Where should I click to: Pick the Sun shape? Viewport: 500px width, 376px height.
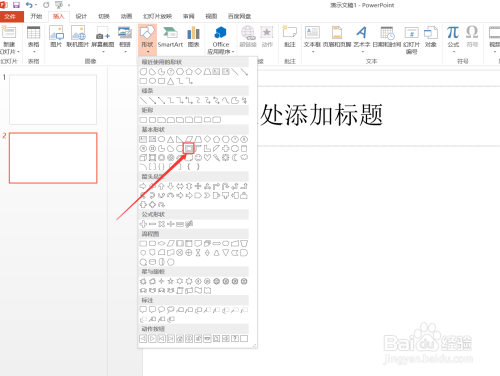pos(226,157)
